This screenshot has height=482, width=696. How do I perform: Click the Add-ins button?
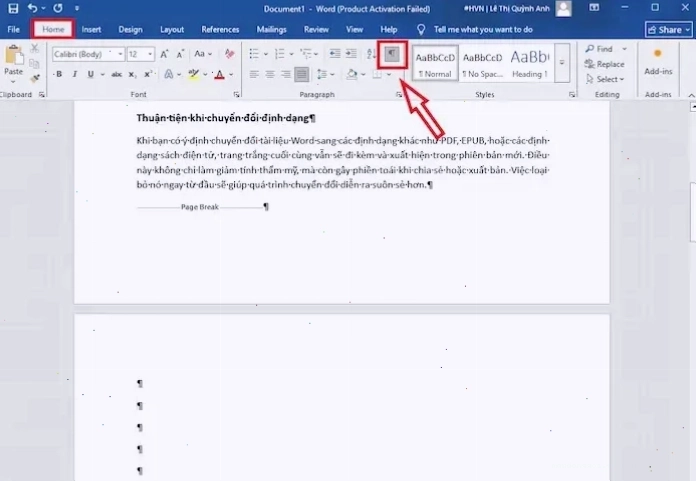coord(658,62)
